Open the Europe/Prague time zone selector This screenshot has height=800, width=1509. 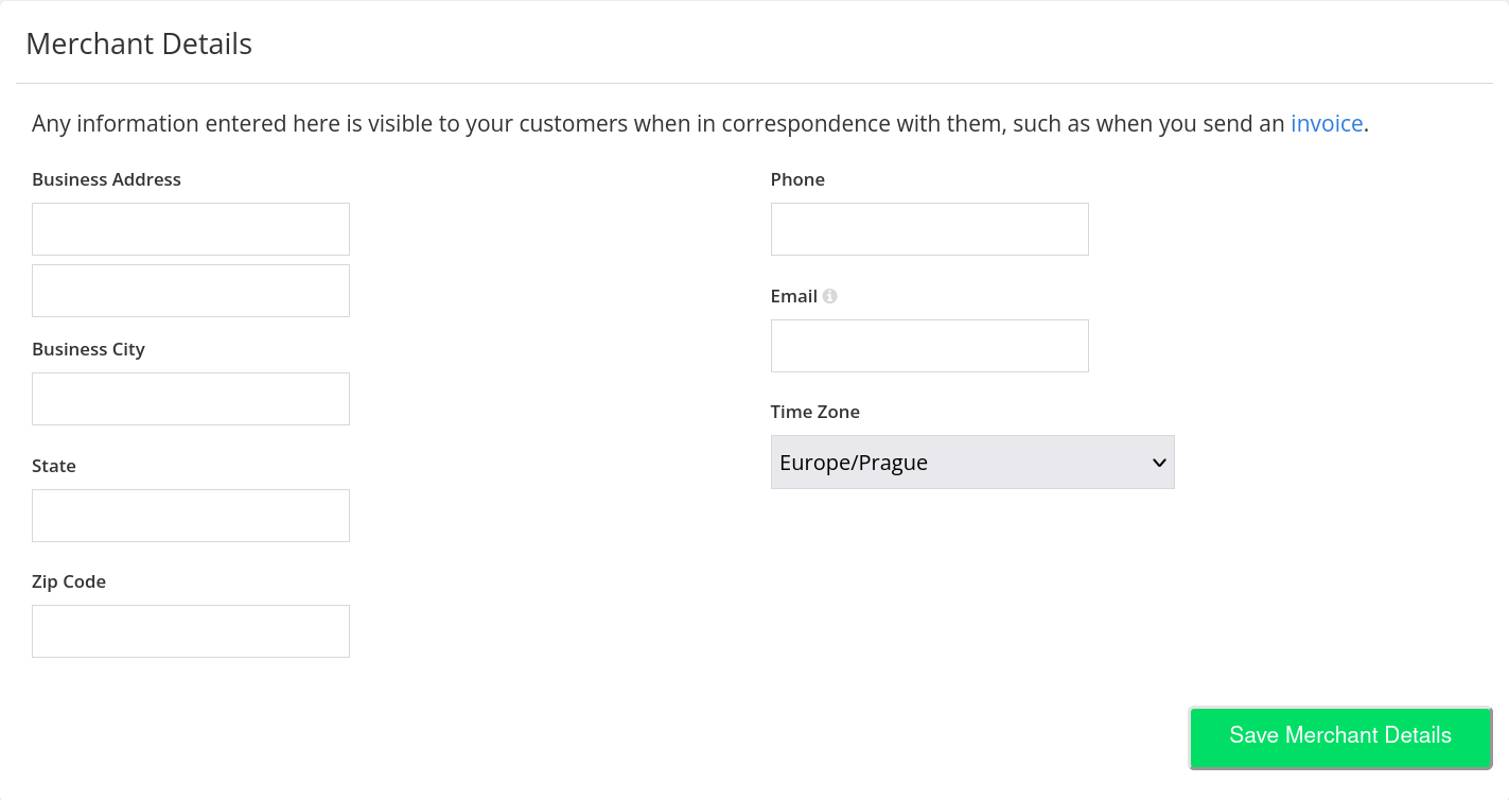coord(972,462)
